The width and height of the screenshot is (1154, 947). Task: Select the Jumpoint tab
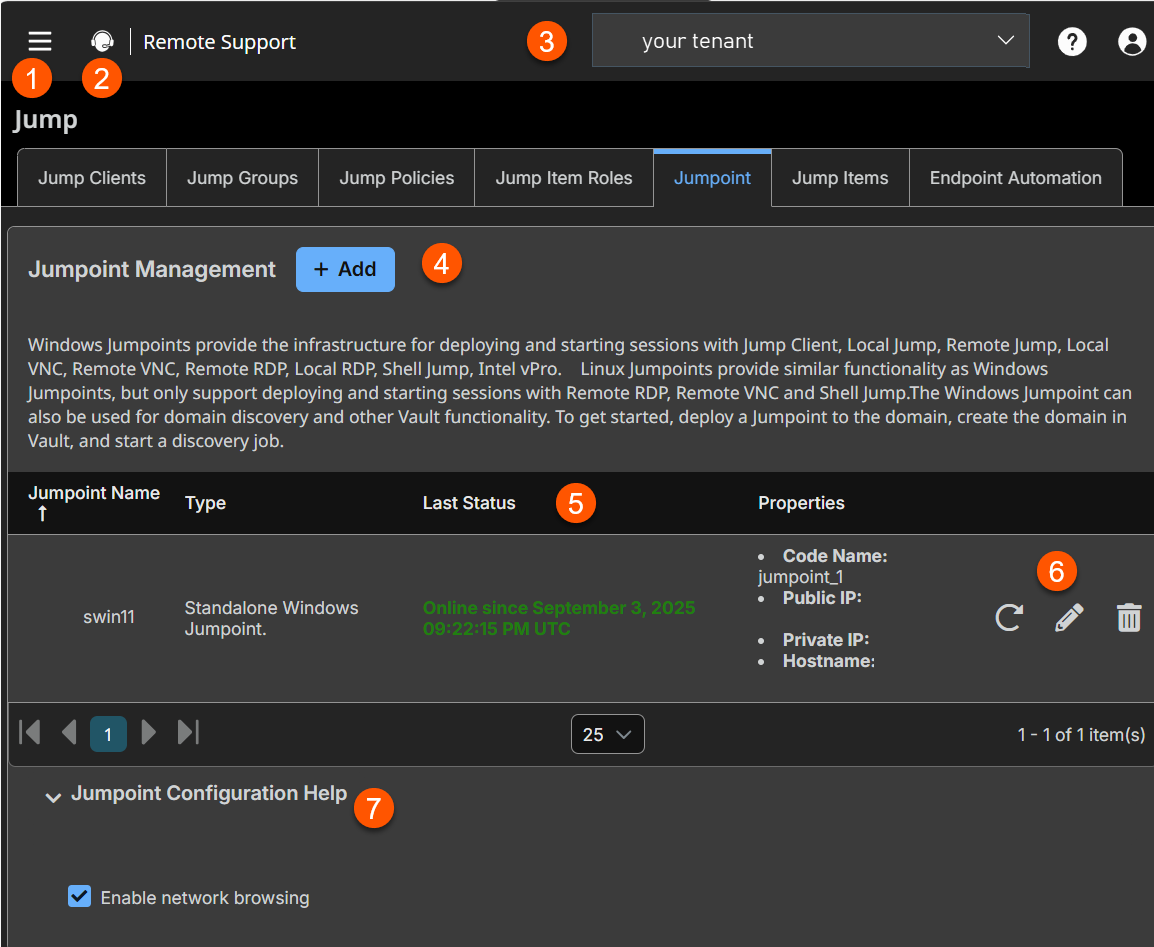point(712,178)
